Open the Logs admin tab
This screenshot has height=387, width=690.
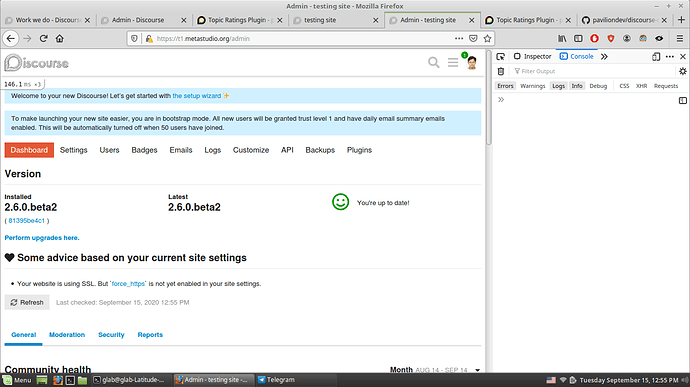[213, 150]
